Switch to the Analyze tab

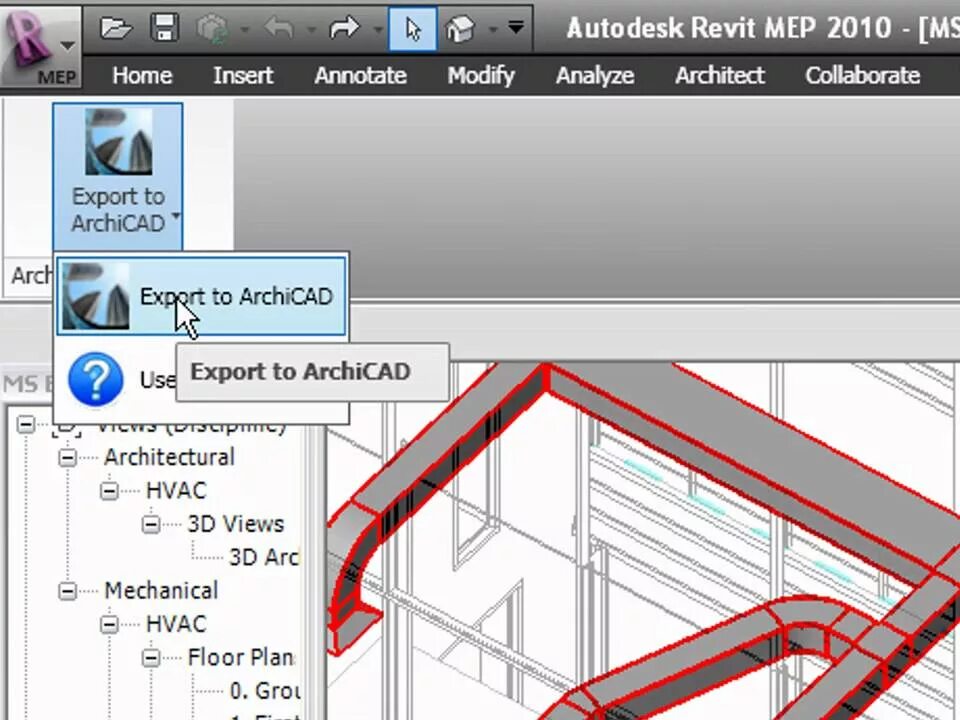(595, 75)
